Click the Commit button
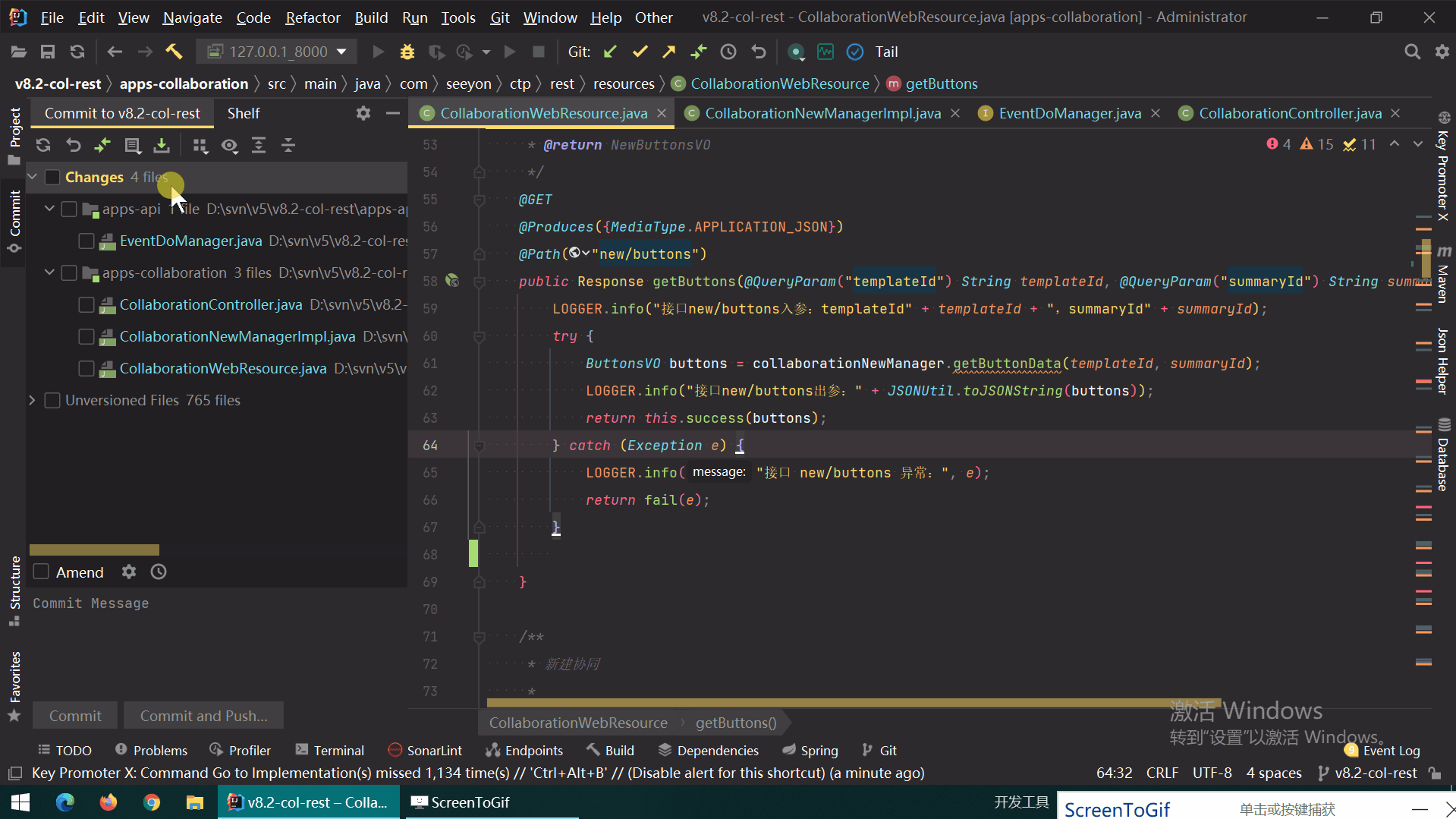 coord(75,716)
